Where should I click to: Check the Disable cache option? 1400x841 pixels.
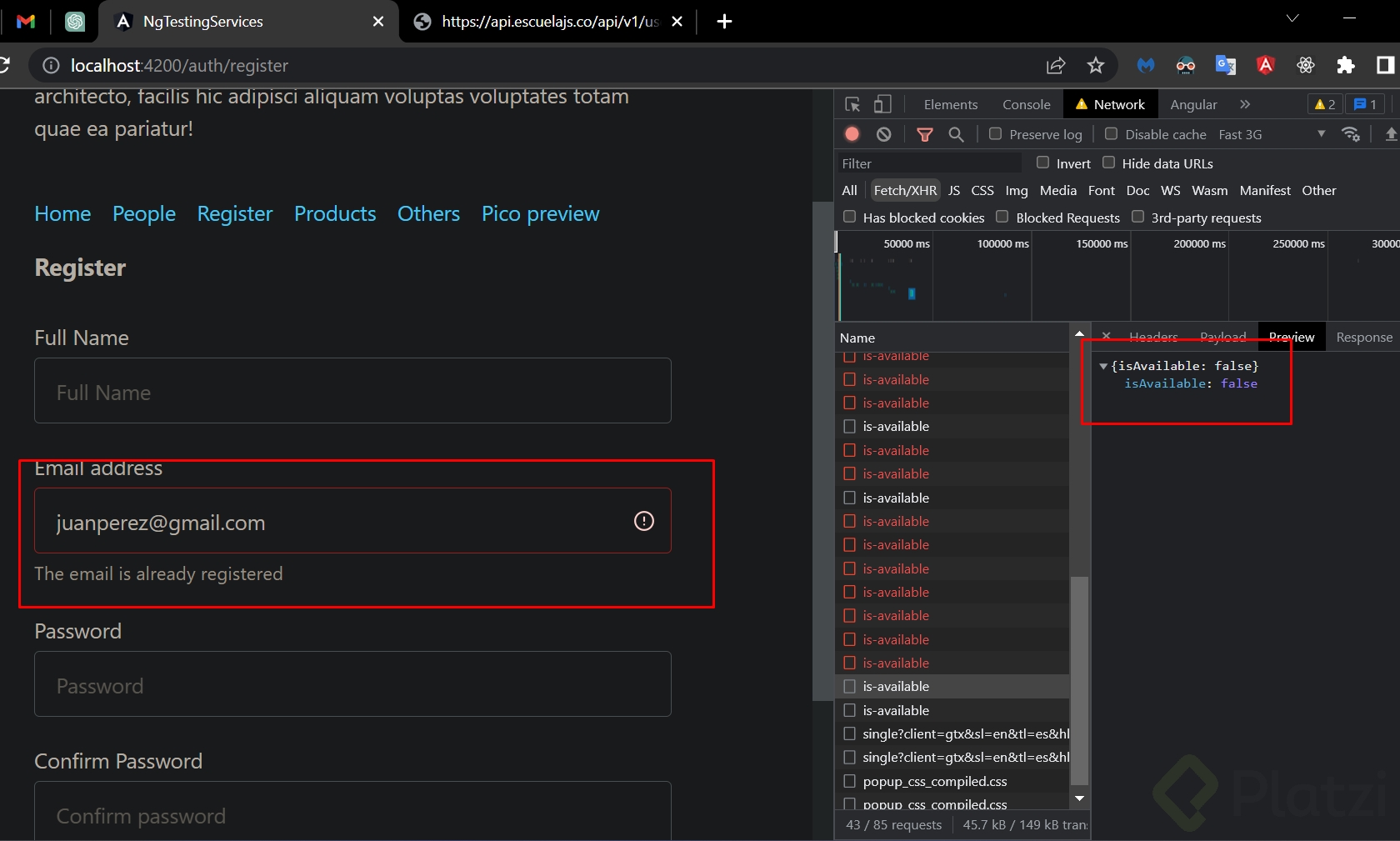(1111, 134)
